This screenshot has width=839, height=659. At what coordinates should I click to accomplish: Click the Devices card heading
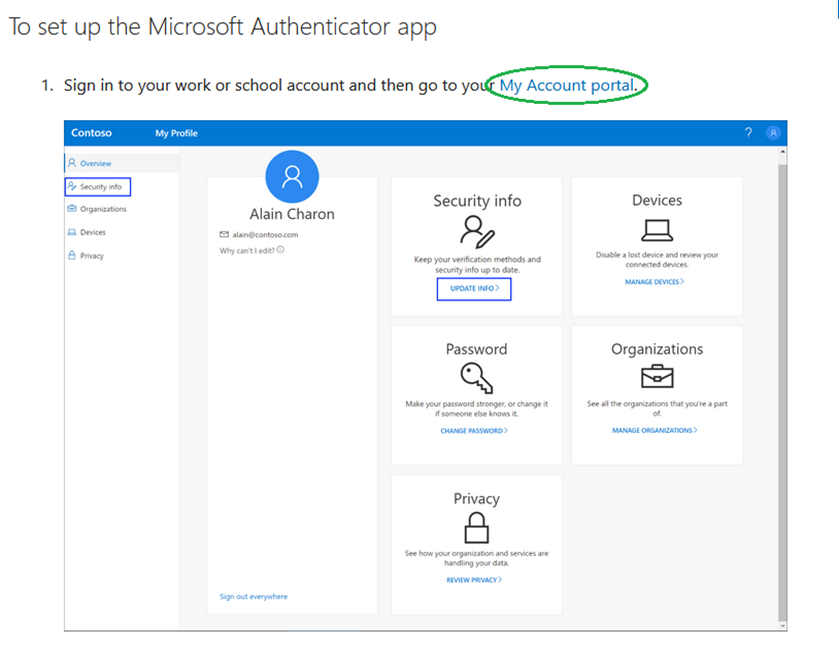coord(657,200)
